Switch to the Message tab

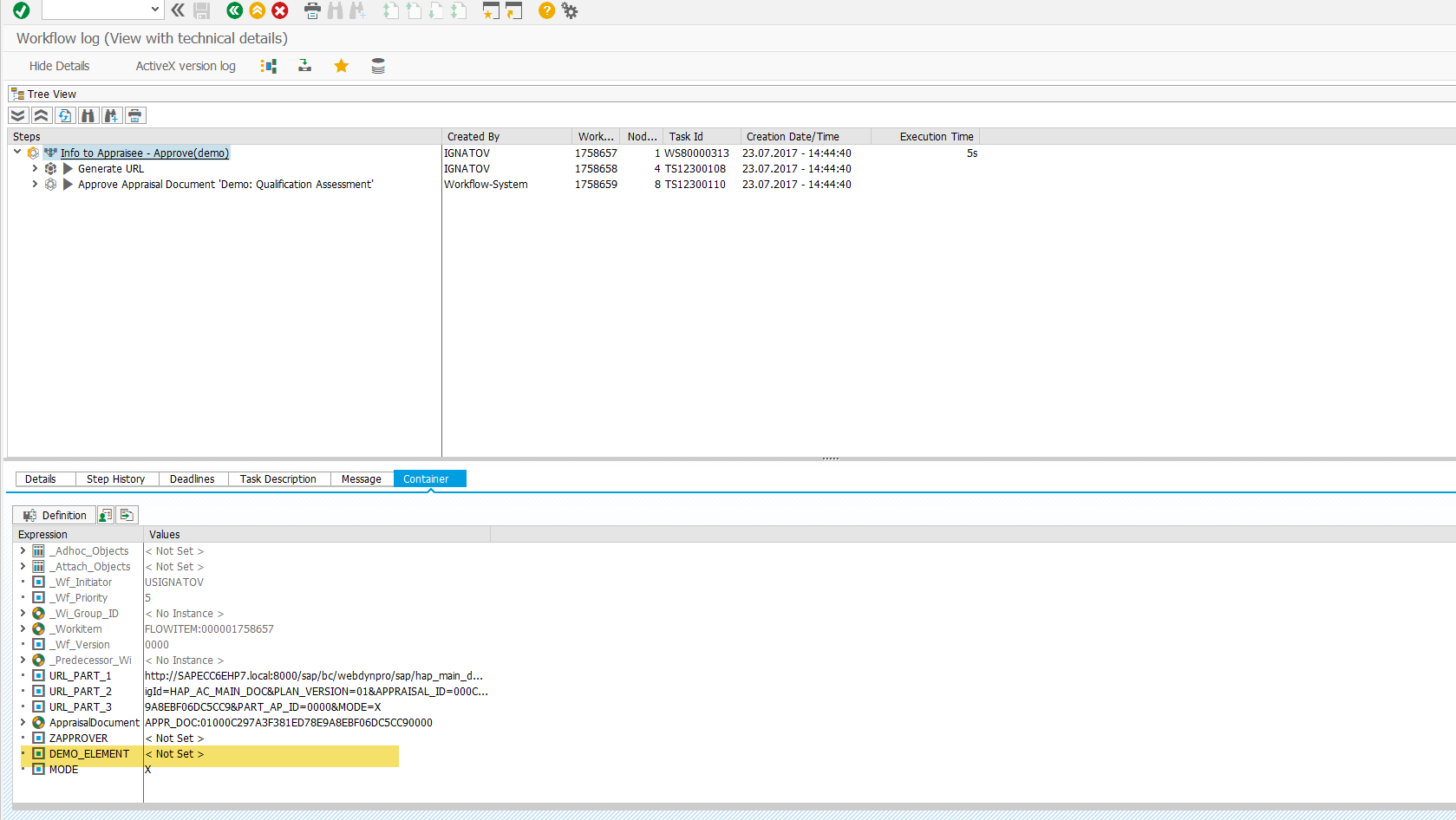pyautogui.click(x=362, y=479)
